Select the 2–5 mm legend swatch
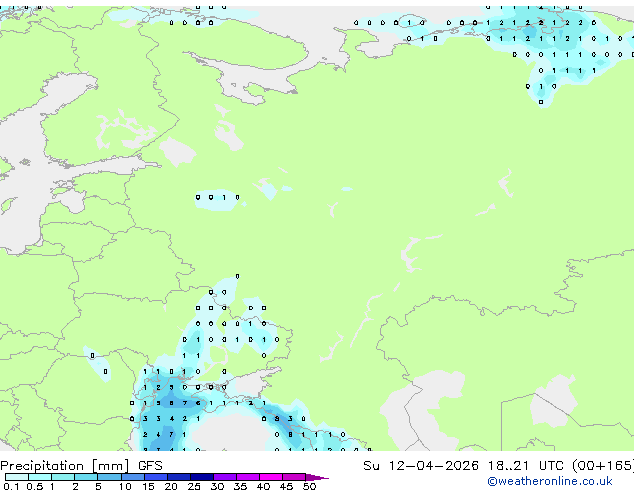The height and width of the screenshot is (490, 634). coord(86,477)
